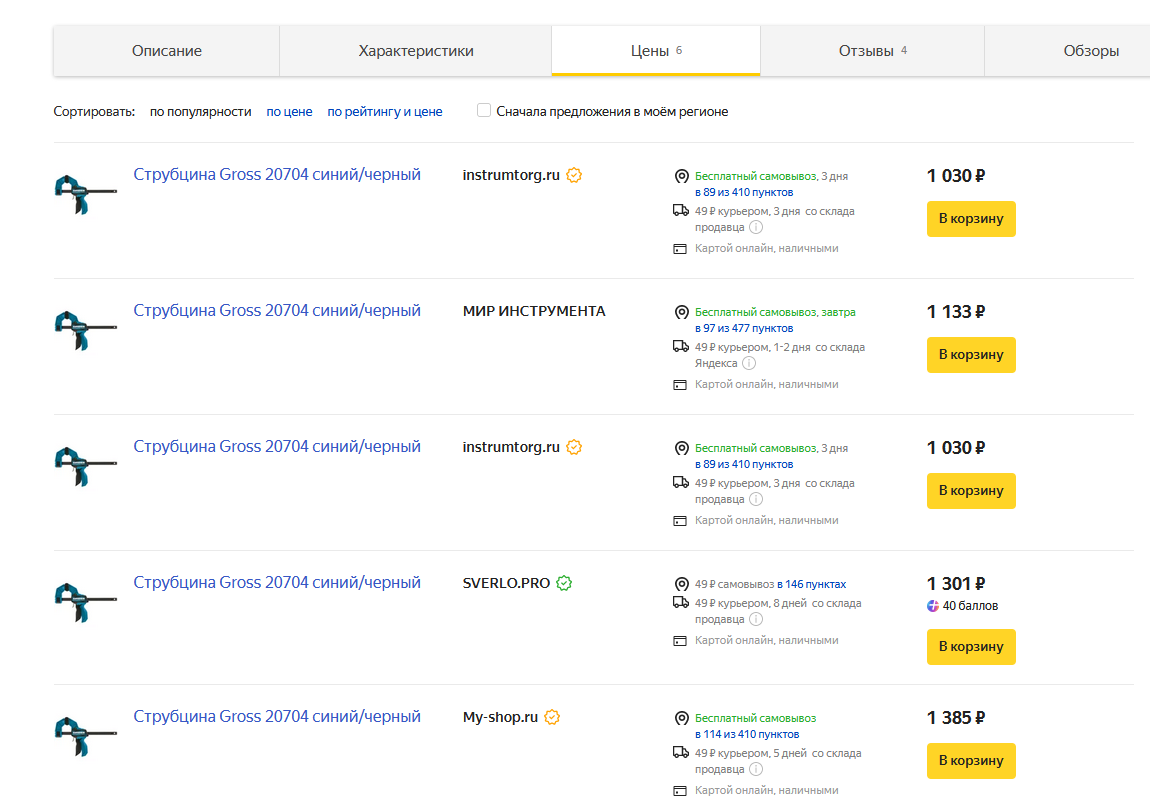Click the green verified badge beside SVERLO.PRO
The width and height of the screenshot is (1150, 807).
(564, 583)
